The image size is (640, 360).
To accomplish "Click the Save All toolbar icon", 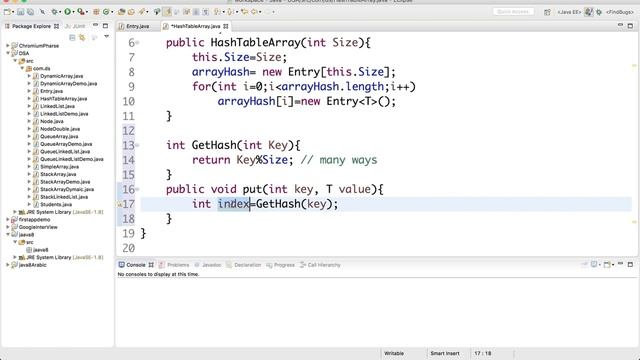I will pos(30,12).
